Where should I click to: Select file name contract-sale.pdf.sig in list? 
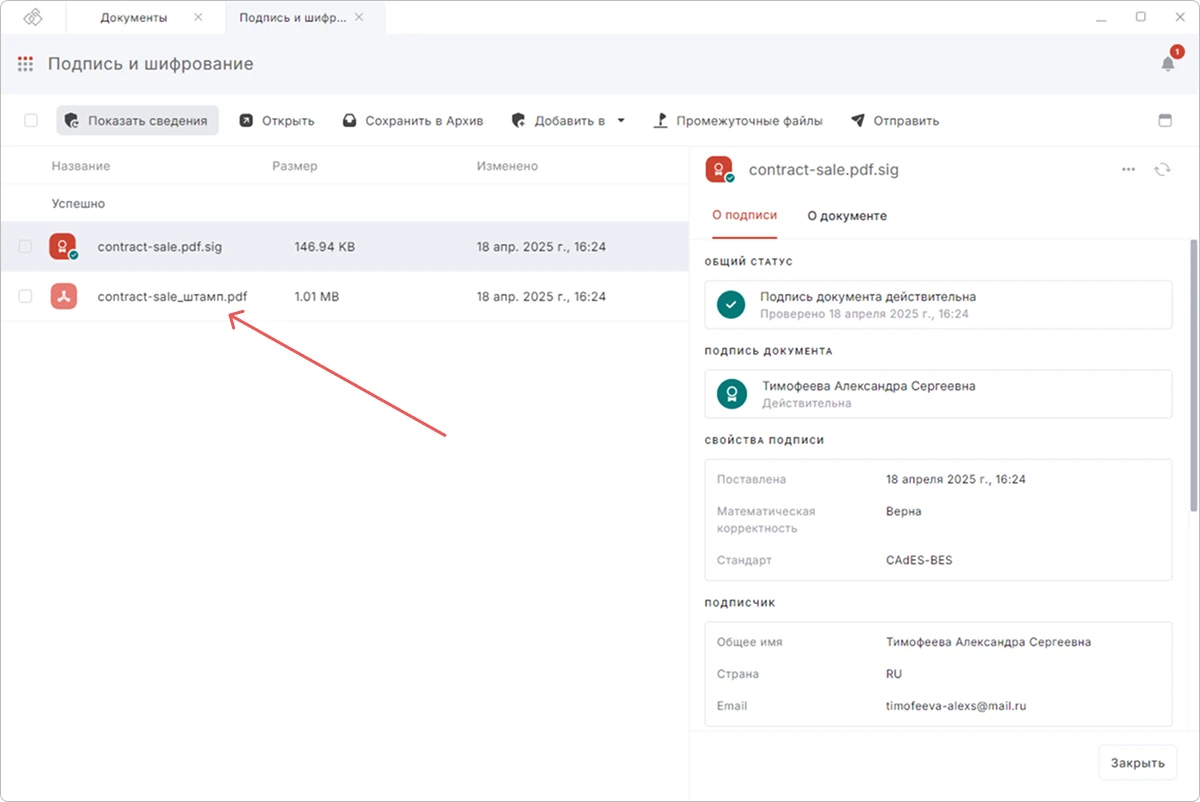click(160, 247)
